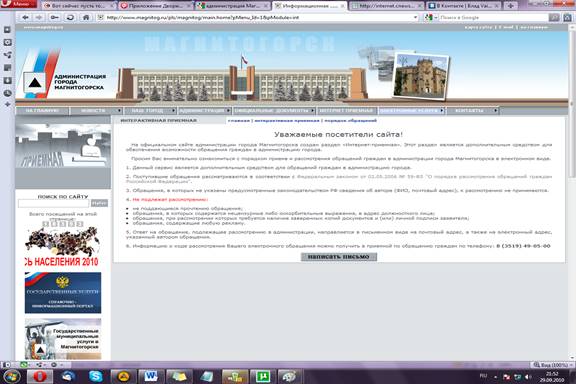Click the Google search field in toolbar
Screen dimensions: 576x384
pos(493,17)
